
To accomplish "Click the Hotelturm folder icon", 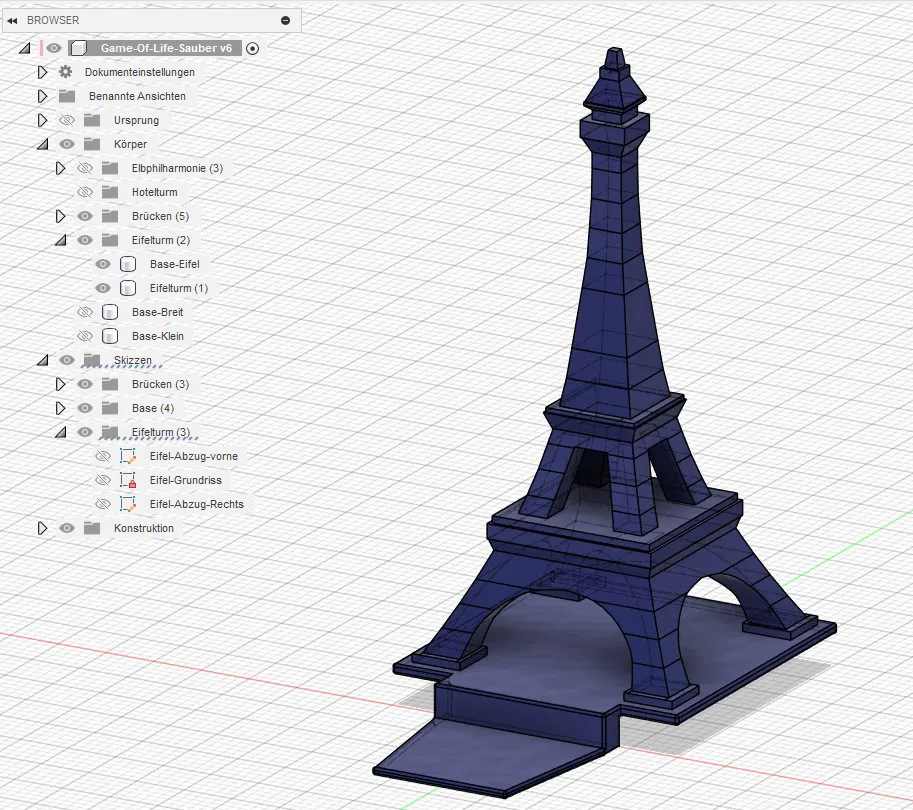I will 110,192.
